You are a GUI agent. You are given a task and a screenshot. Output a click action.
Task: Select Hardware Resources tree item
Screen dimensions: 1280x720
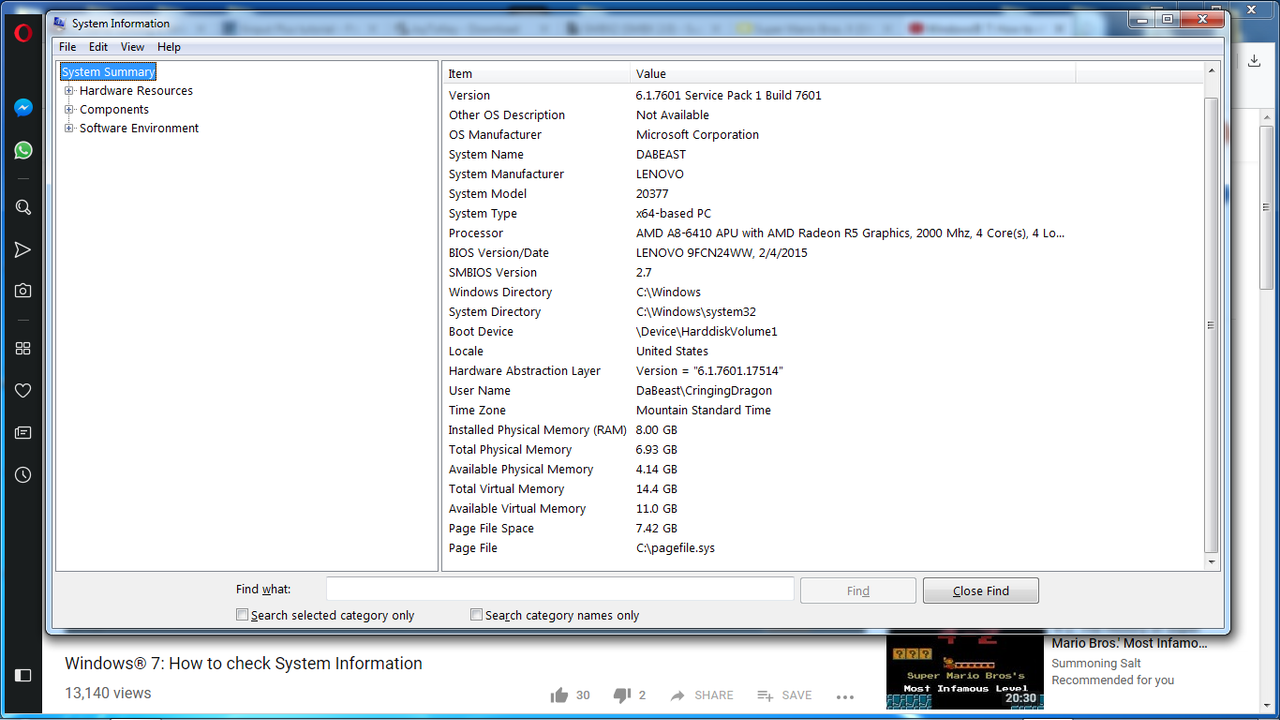[x=136, y=91]
